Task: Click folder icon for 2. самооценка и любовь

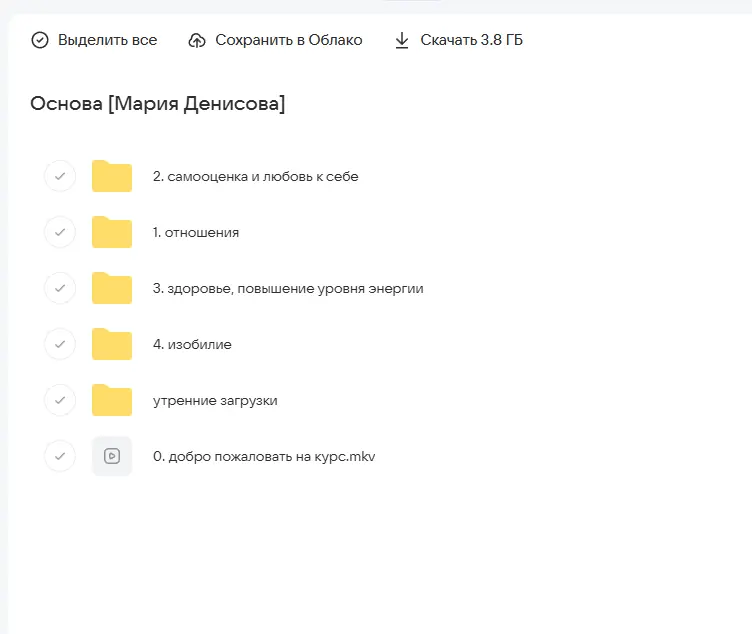Action: (x=112, y=176)
